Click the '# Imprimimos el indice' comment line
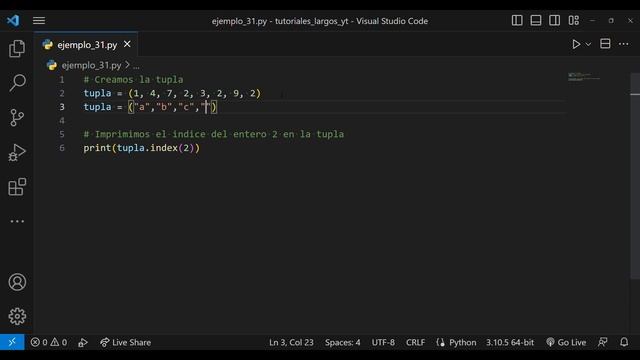 click(x=214, y=134)
